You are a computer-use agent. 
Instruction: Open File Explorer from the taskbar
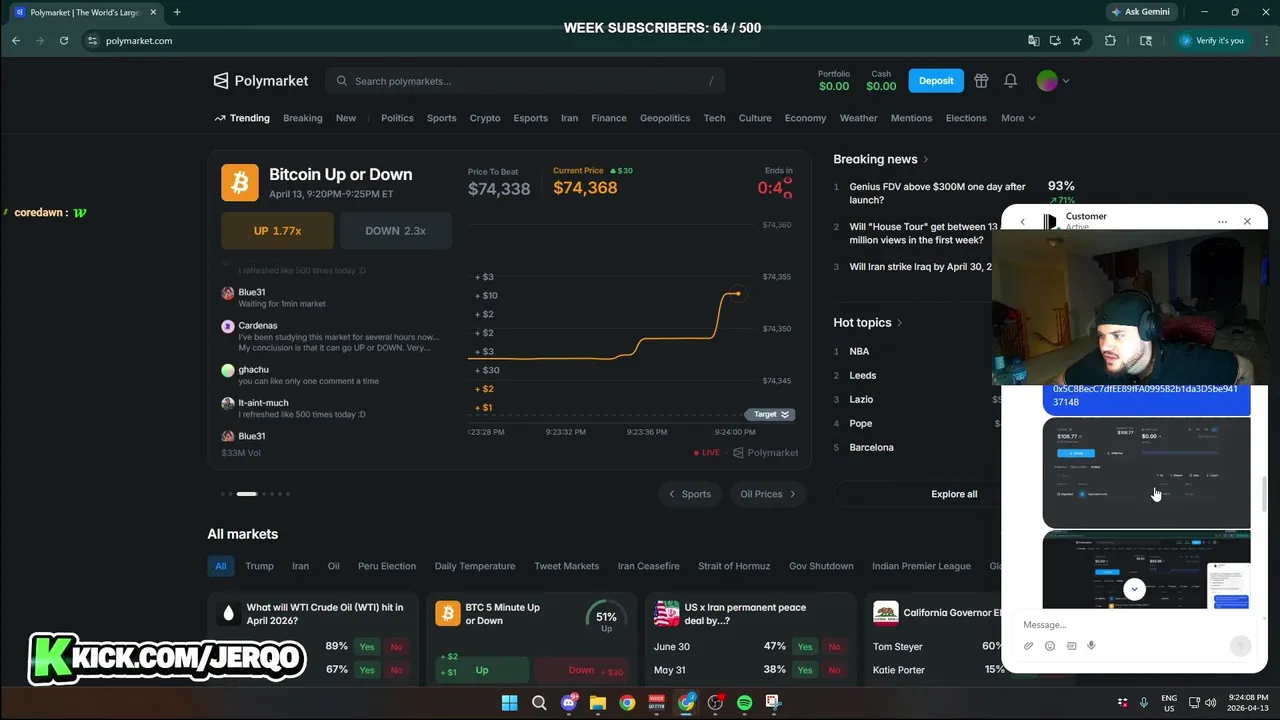pyautogui.click(x=598, y=703)
